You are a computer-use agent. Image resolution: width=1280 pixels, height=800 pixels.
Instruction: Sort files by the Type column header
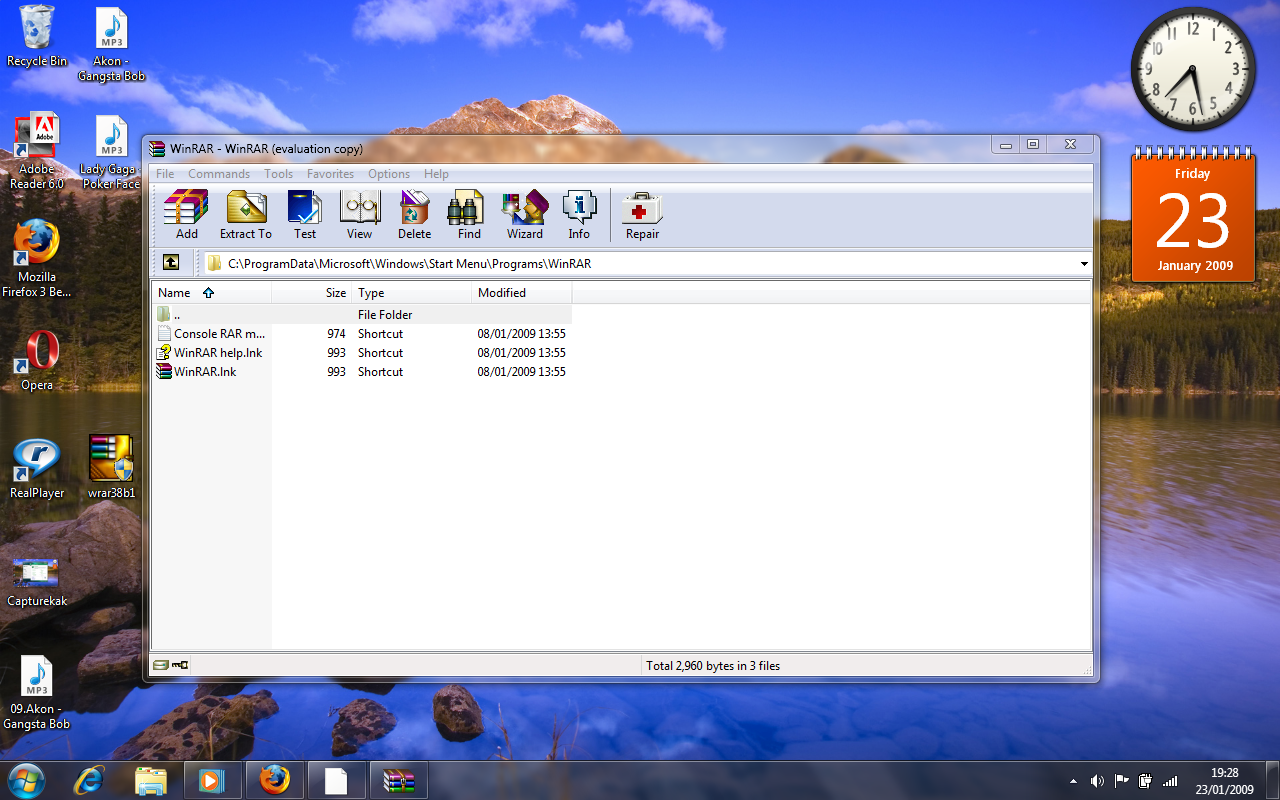pyautogui.click(x=411, y=293)
